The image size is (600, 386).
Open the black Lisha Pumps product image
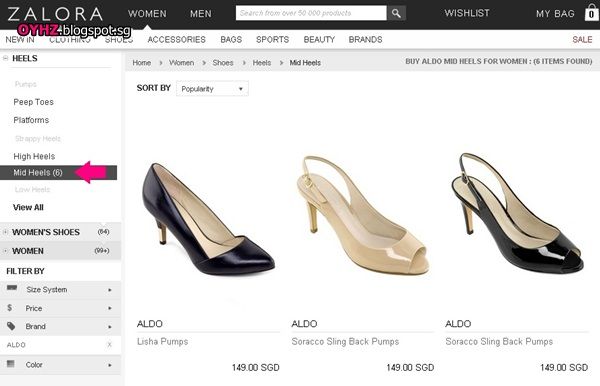pos(208,219)
